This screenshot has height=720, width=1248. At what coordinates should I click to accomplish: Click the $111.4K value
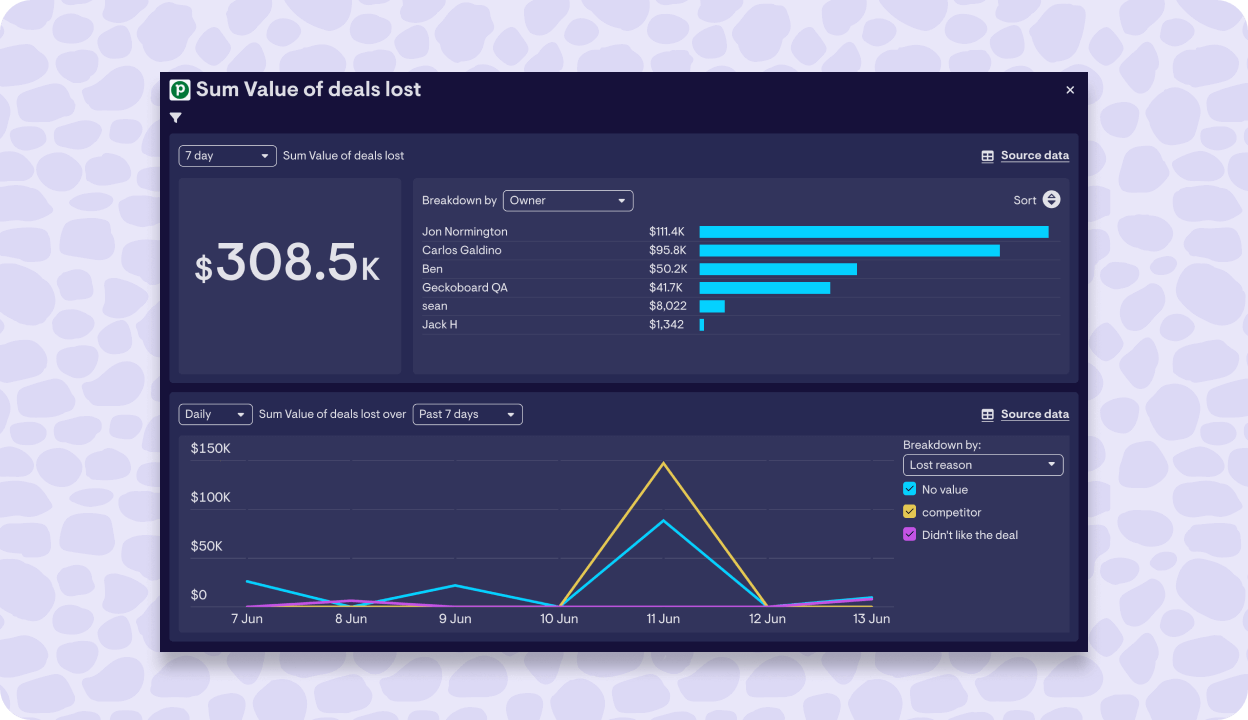667,232
